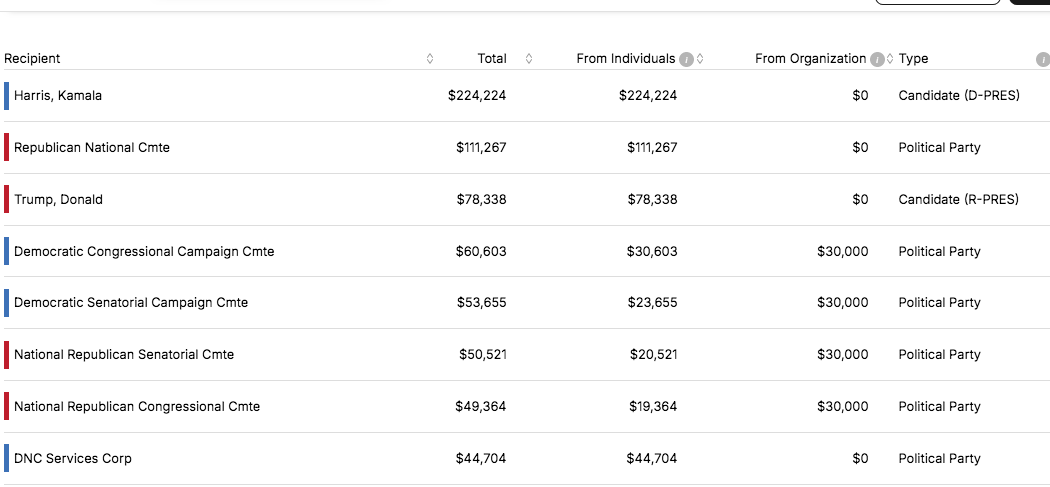Open Democratic Congressional Campaign Cmte
The image size is (1050, 487).
click(x=144, y=252)
